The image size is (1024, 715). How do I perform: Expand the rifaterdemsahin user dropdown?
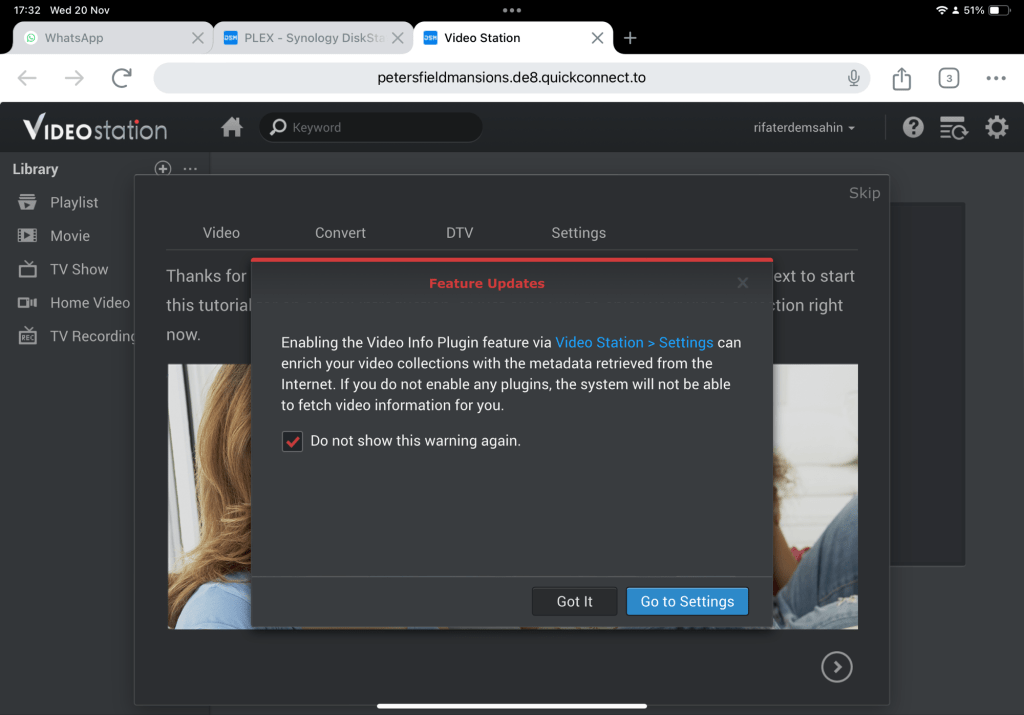click(804, 127)
